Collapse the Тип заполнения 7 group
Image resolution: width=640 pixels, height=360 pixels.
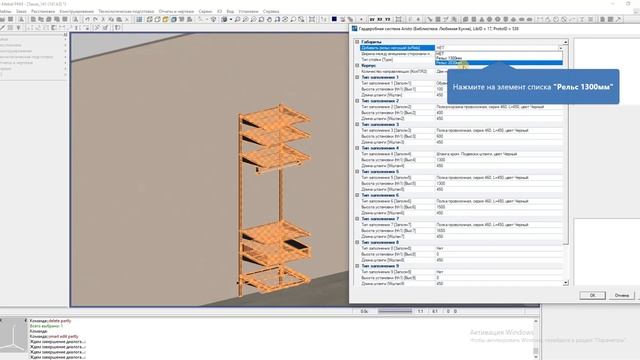click(357, 219)
